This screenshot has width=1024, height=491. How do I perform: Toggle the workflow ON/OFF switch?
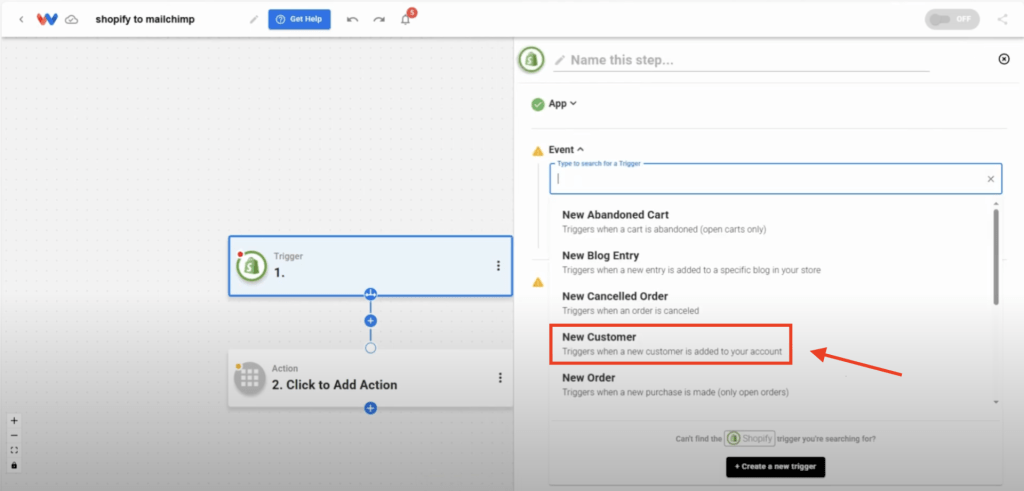pos(952,19)
